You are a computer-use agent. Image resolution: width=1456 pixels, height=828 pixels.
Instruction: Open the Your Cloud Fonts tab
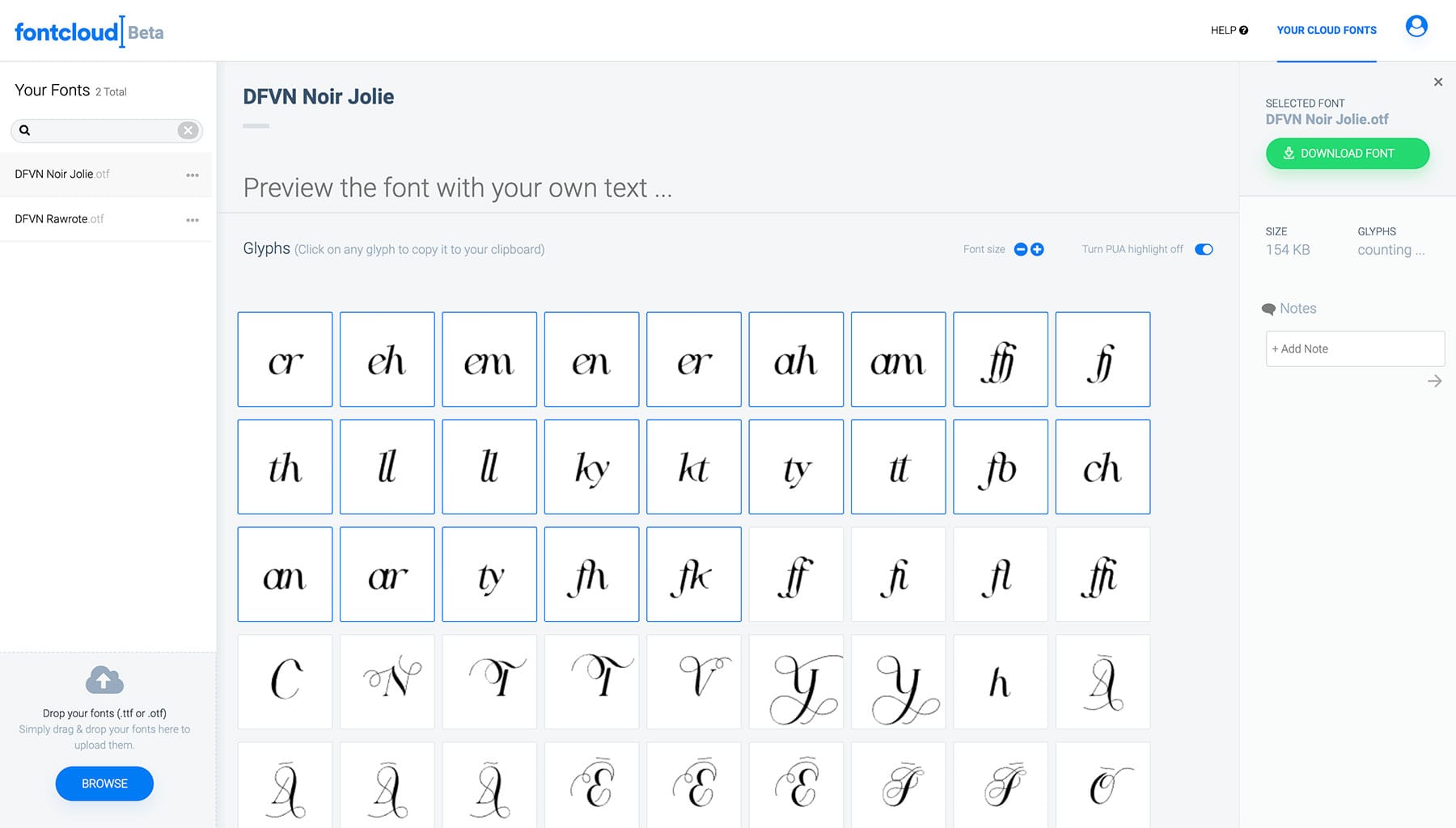tap(1327, 31)
